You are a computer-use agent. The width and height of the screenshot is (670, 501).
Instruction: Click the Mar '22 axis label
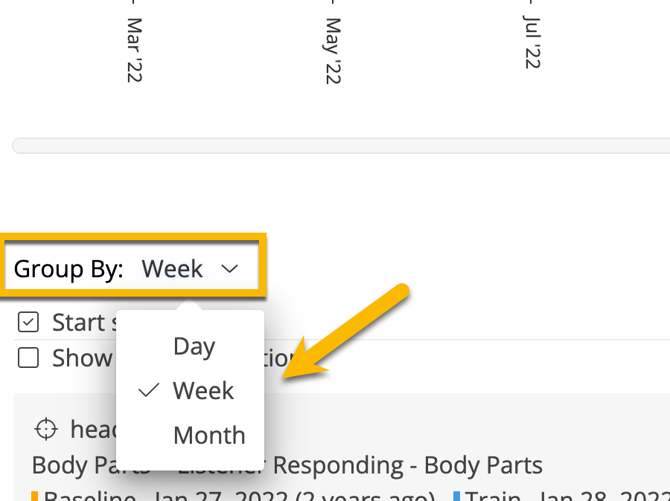coord(134,50)
